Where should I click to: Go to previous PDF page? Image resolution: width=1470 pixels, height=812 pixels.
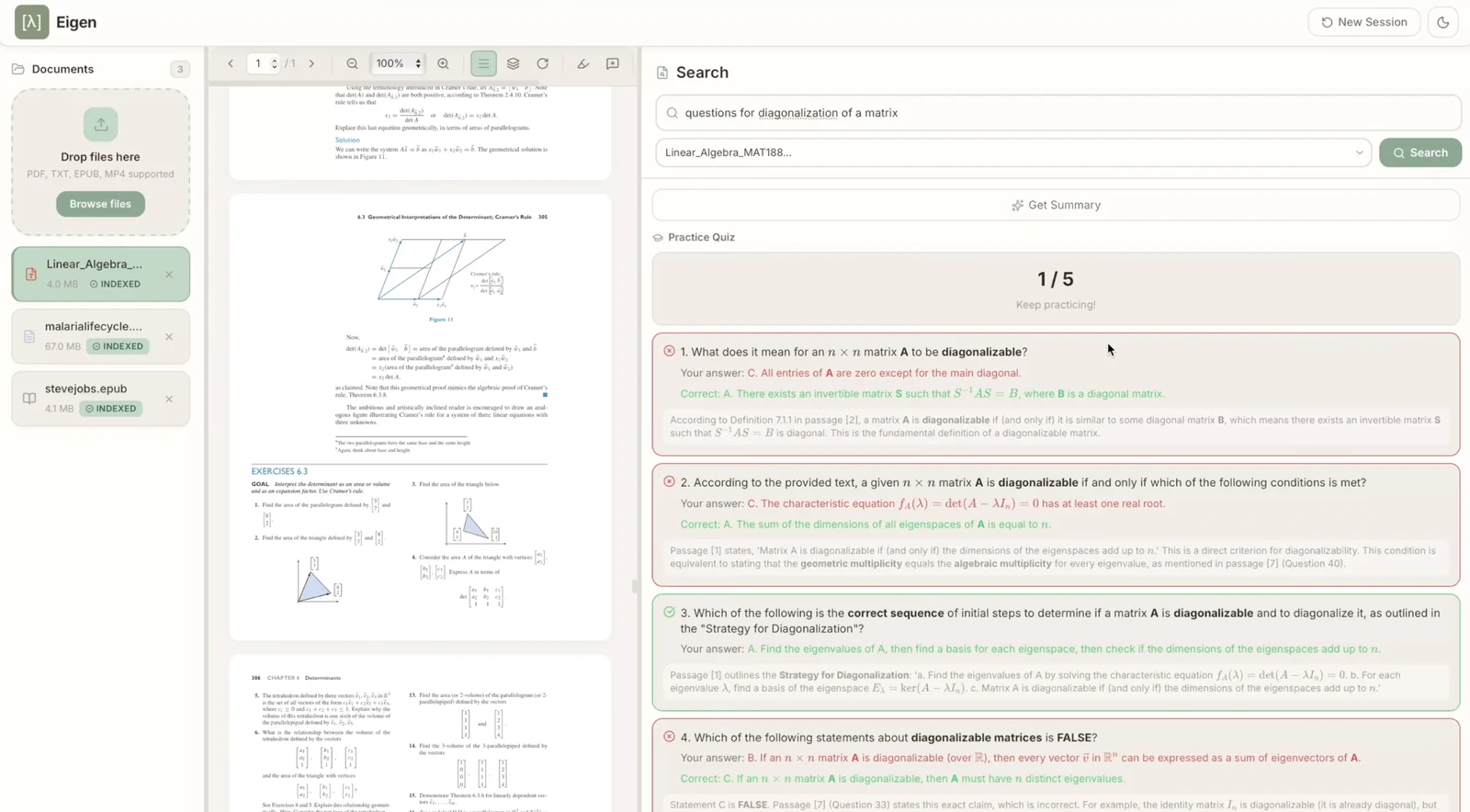click(x=231, y=63)
